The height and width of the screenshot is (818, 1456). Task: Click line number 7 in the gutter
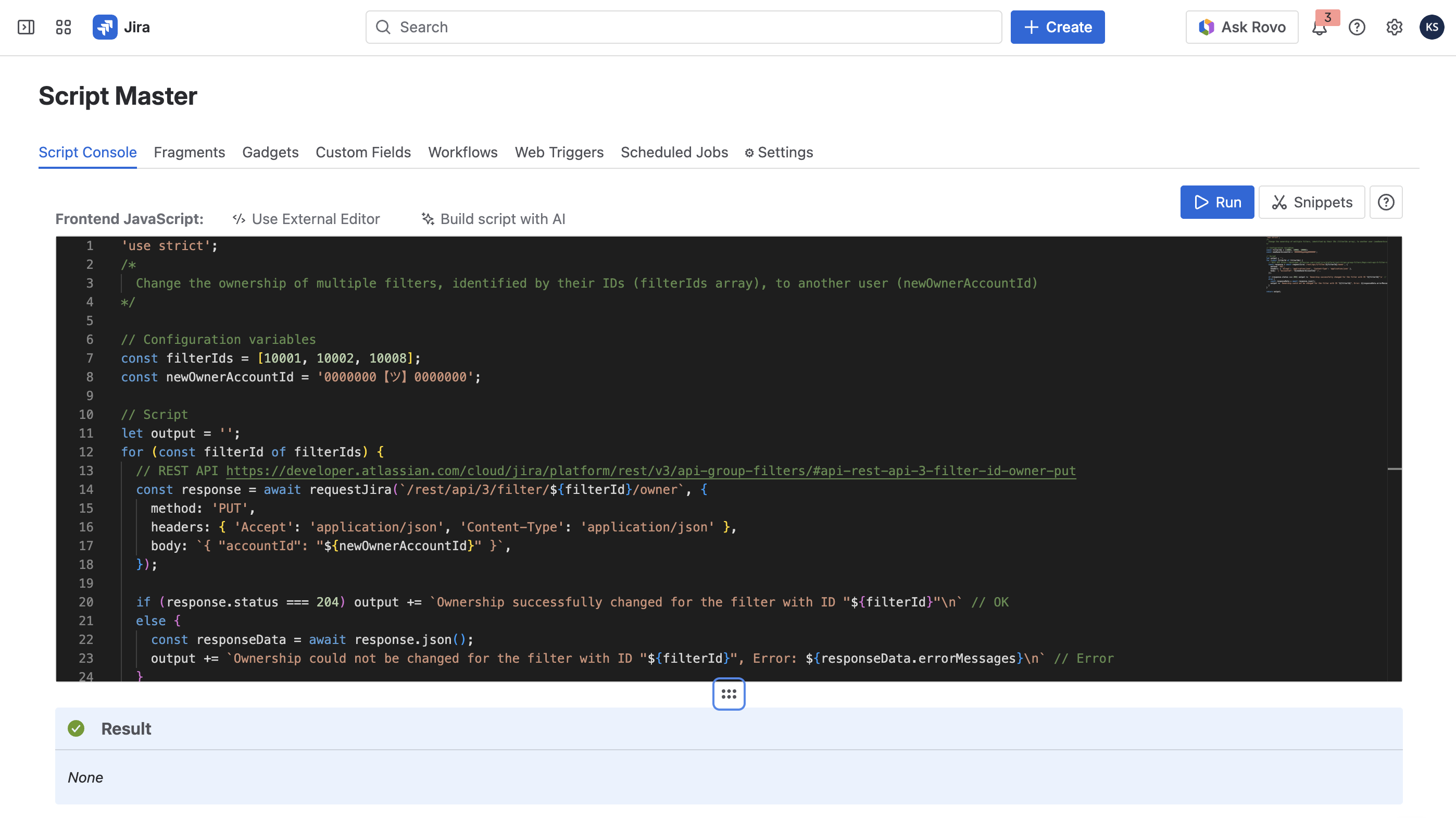89,358
